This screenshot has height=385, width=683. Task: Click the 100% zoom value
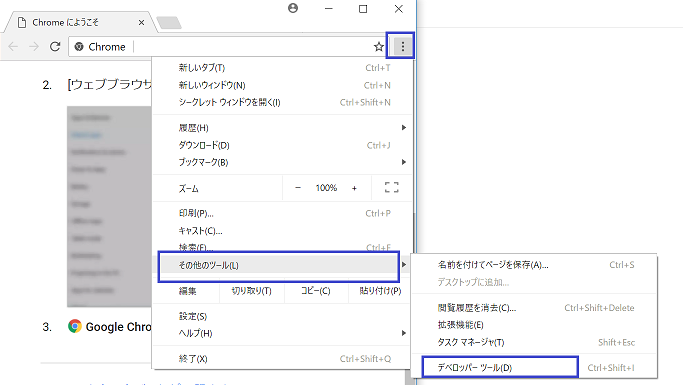click(326, 188)
